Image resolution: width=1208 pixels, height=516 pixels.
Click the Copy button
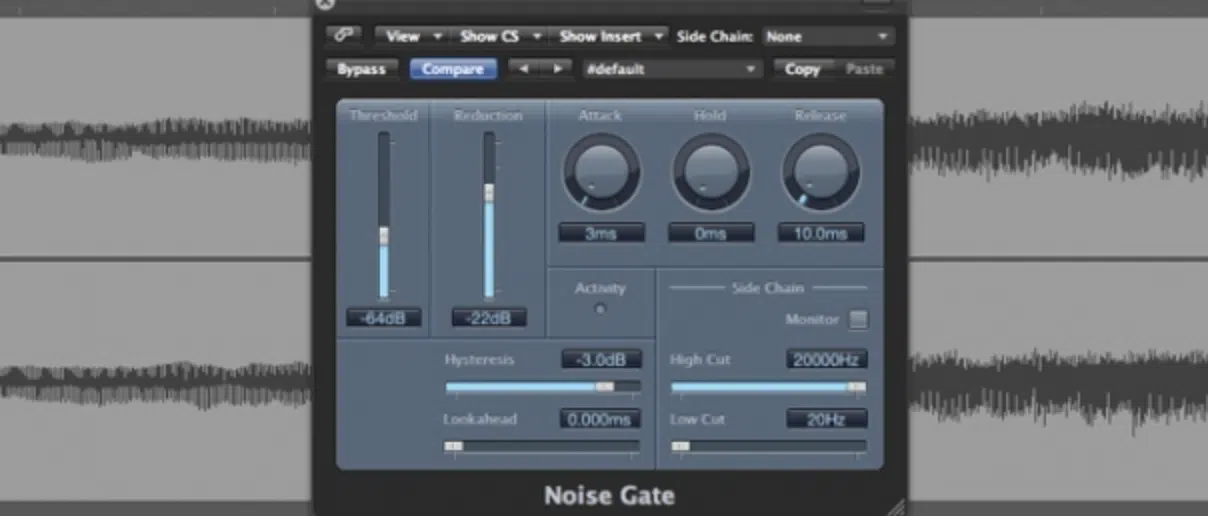(x=802, y=69)
